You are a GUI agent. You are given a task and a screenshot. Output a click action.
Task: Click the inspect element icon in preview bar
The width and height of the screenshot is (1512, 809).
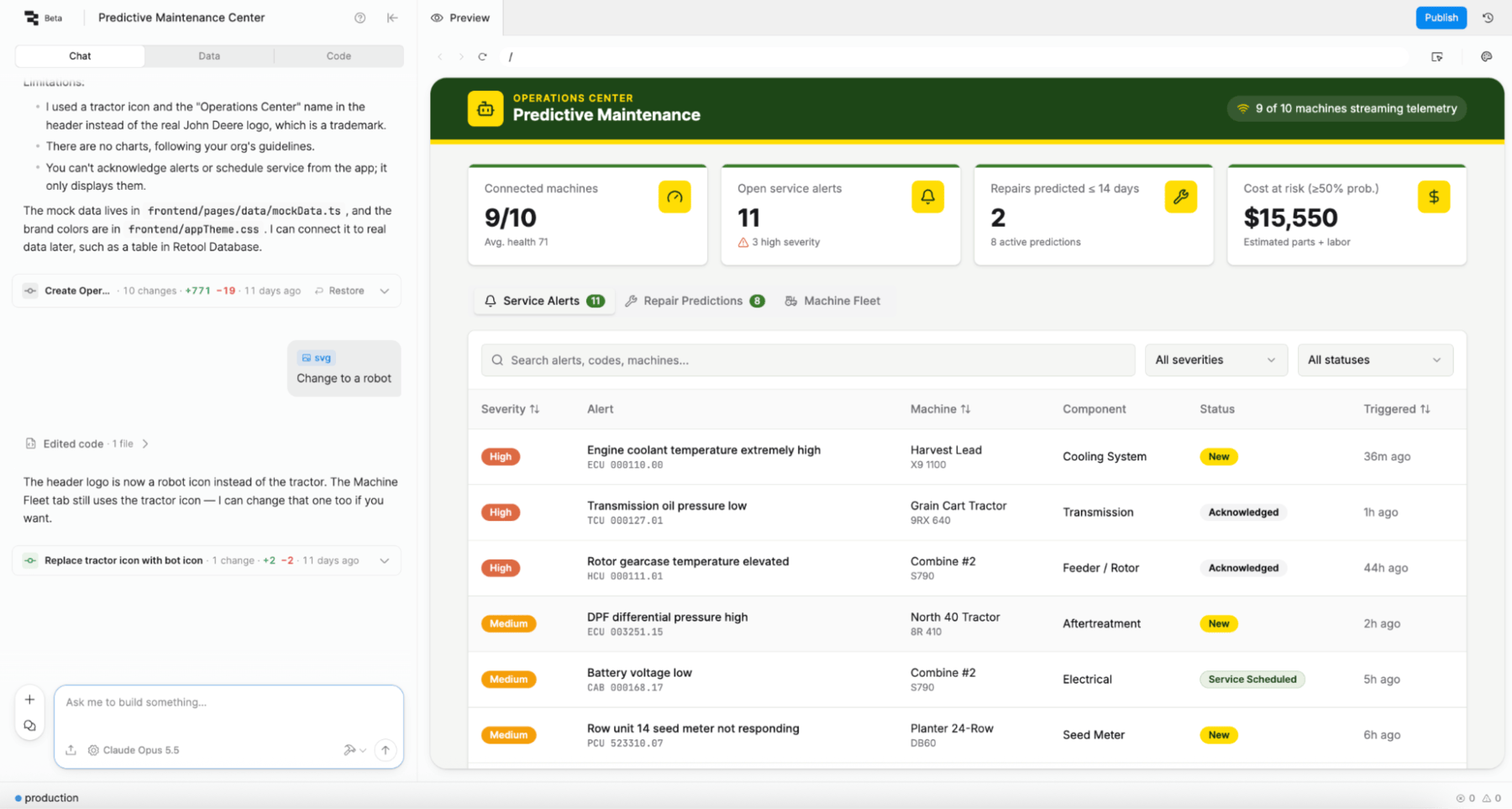tap(1437, 57)
